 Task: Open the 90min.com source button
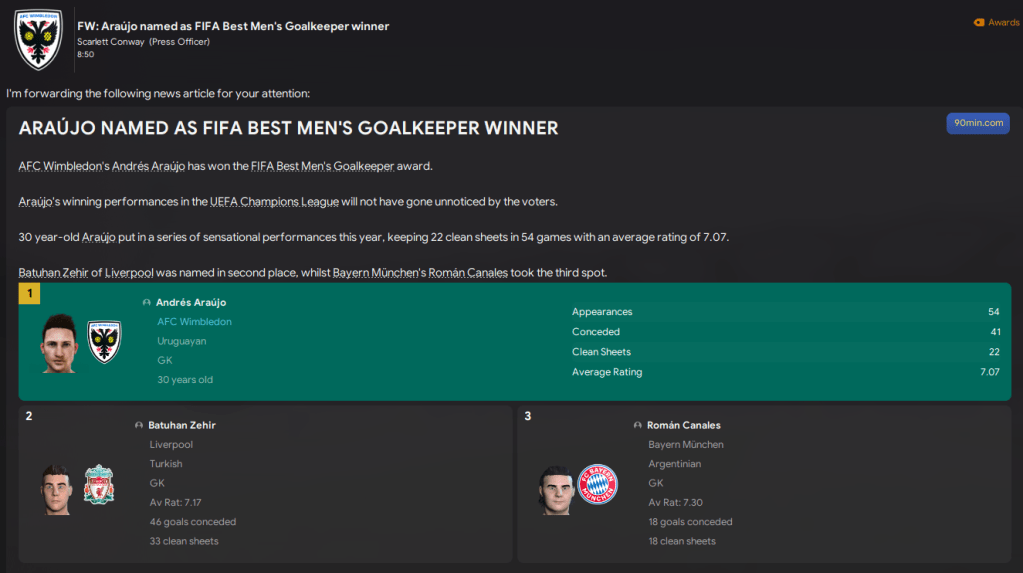(978, 123)
